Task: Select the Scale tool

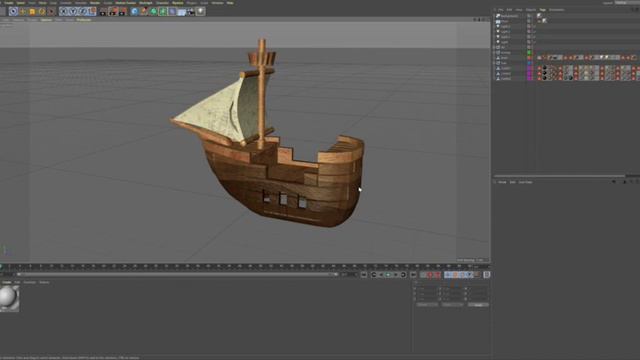Action: coord(32,11)
